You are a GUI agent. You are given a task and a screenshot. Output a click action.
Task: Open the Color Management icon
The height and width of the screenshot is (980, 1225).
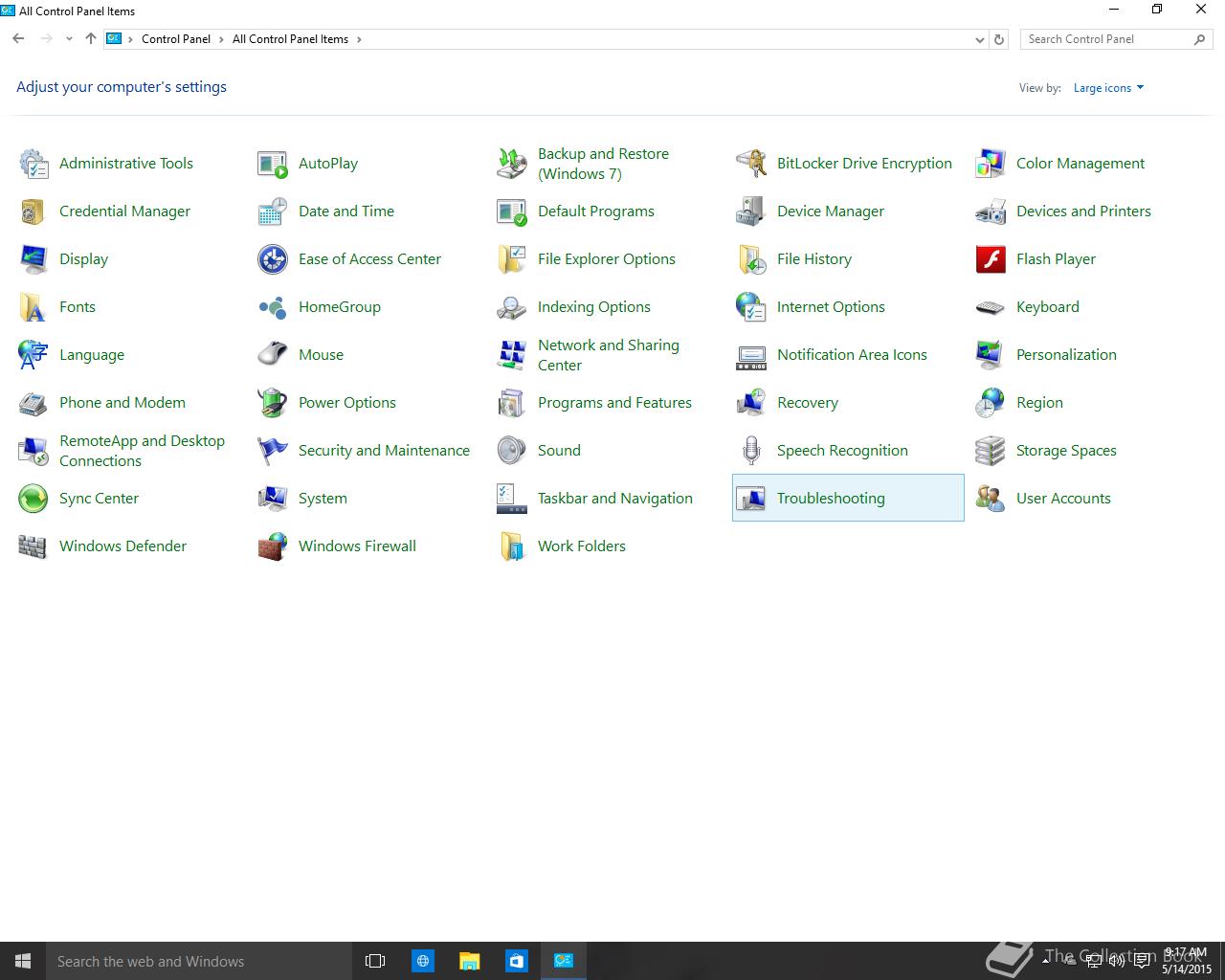point(991,164)
